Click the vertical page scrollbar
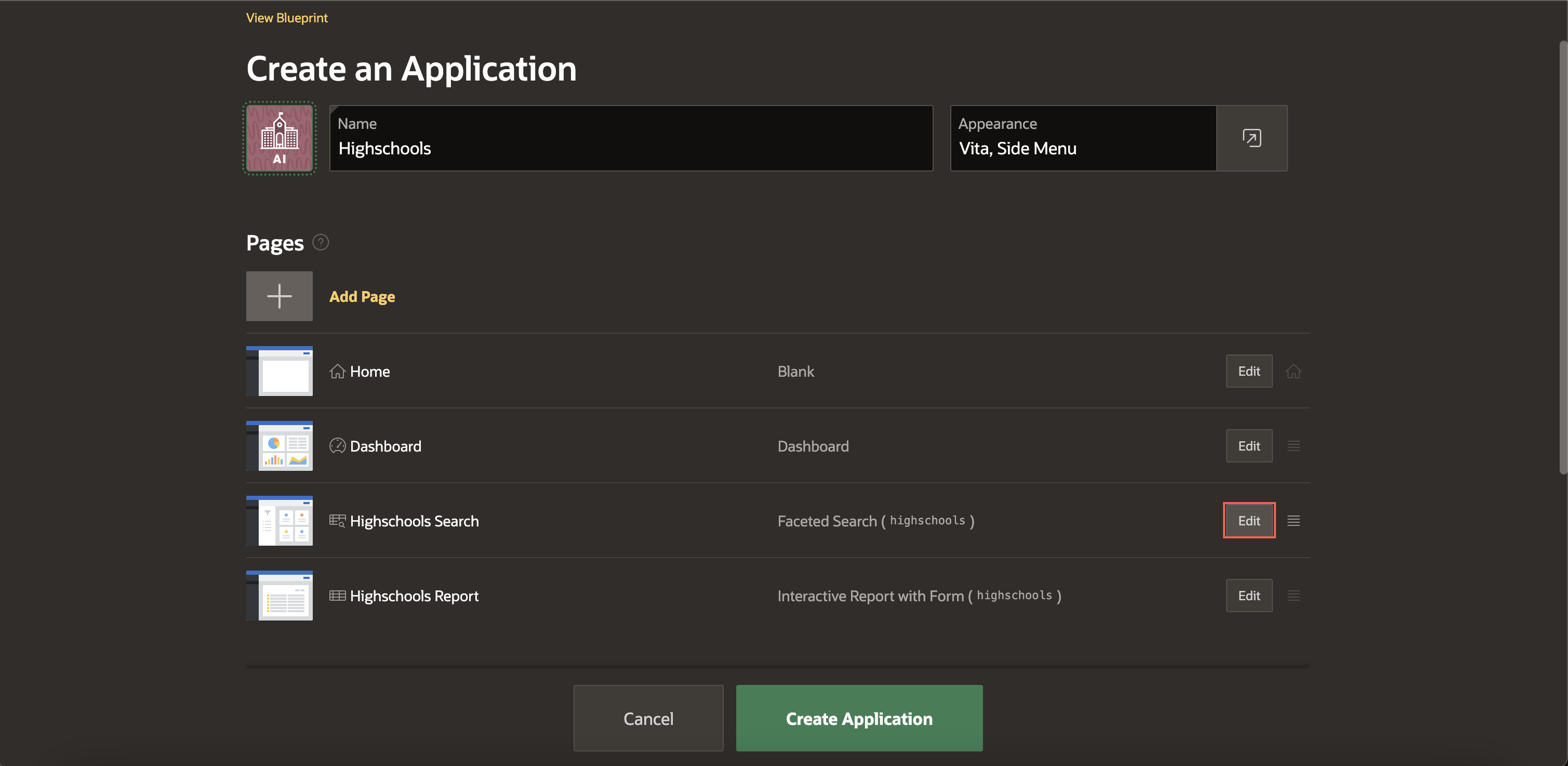1568x766 pixels. (1562, 258)
